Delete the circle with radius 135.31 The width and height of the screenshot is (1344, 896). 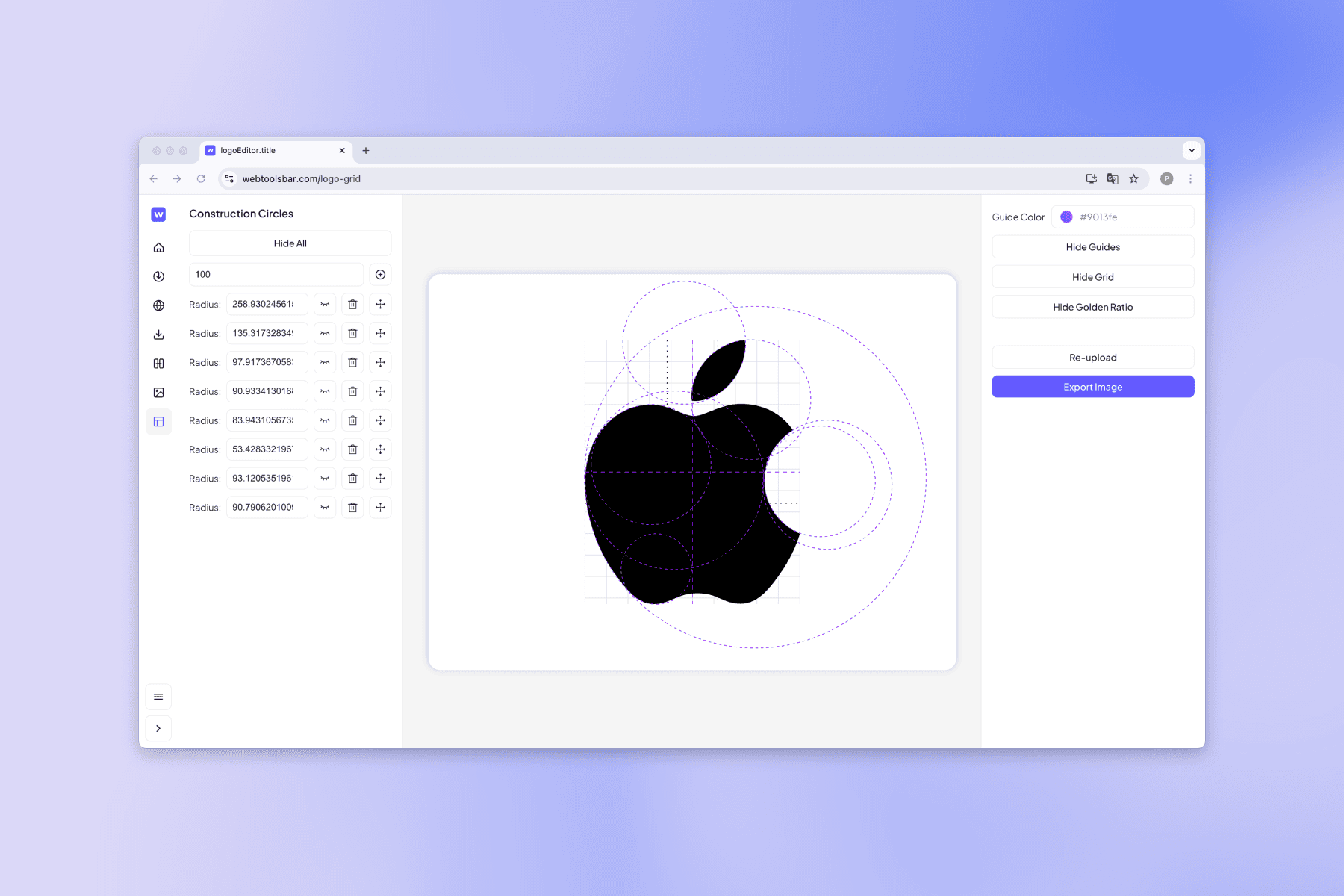point(352,333)
